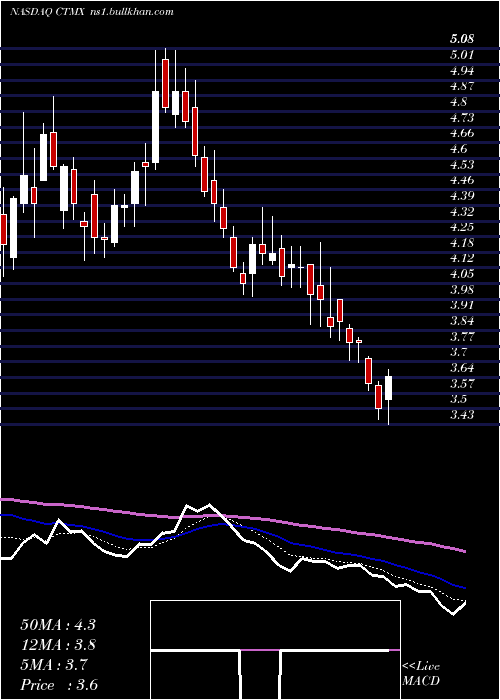The height and width of the screenshot is (700, 500).
Task: Select the 4.66 price axis label
Action: coord(462,133)
